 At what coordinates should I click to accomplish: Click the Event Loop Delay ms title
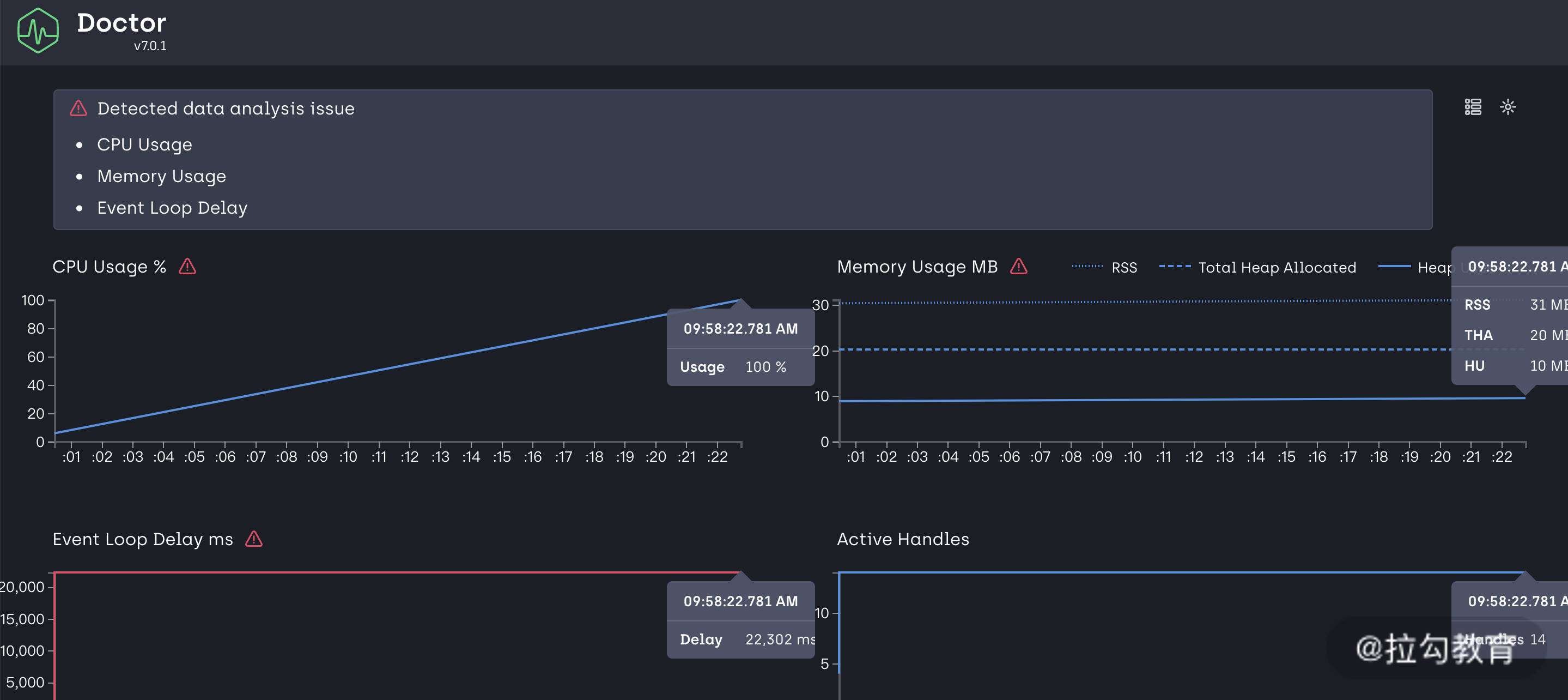click(142, 539)
